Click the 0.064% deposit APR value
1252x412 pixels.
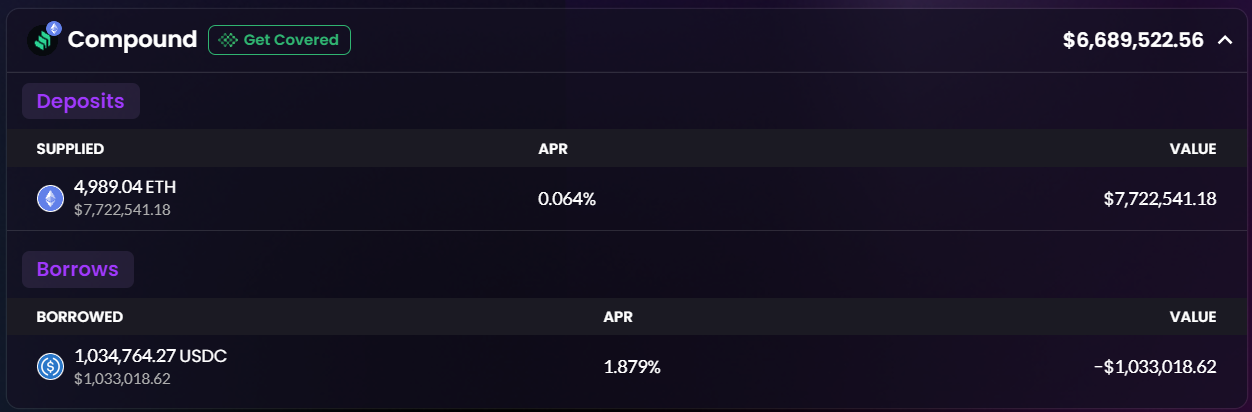567,199
